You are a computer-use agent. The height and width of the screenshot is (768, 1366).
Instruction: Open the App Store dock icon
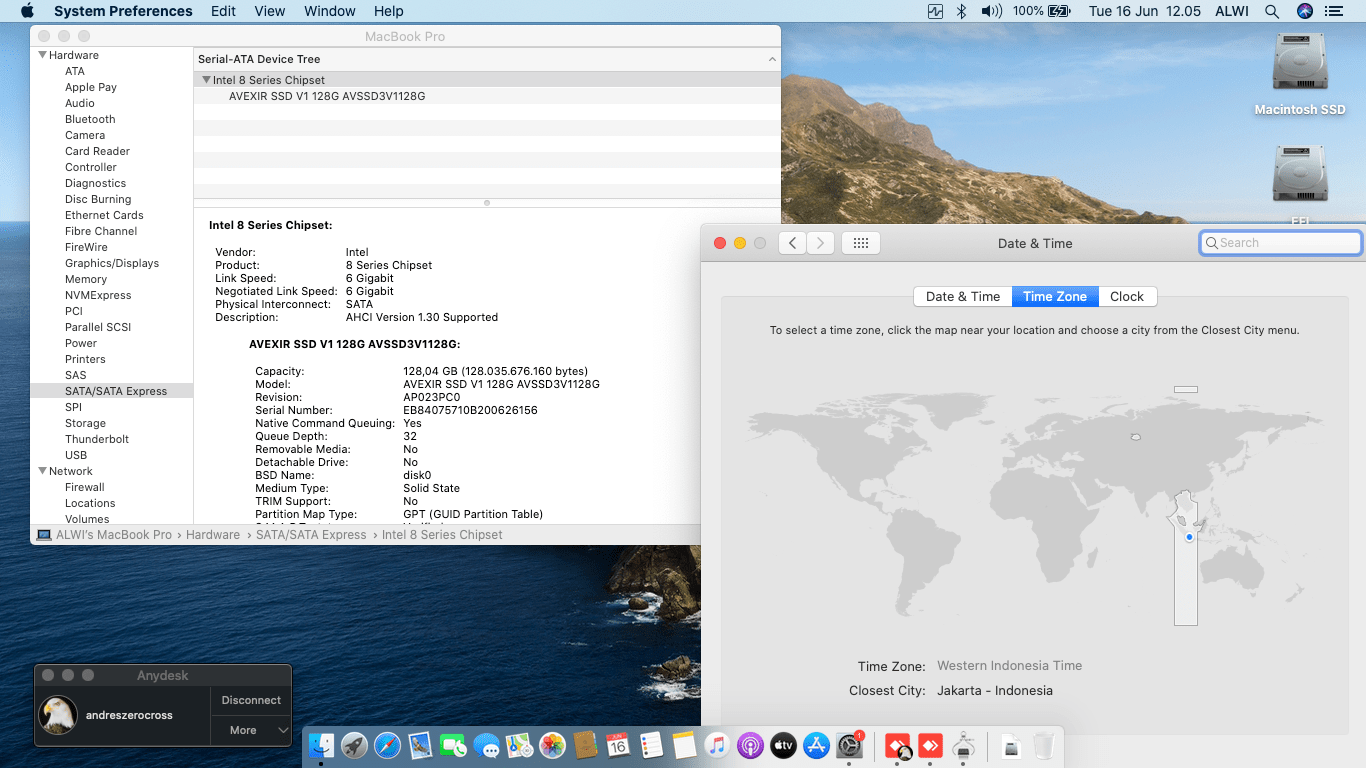pos(816,745)
